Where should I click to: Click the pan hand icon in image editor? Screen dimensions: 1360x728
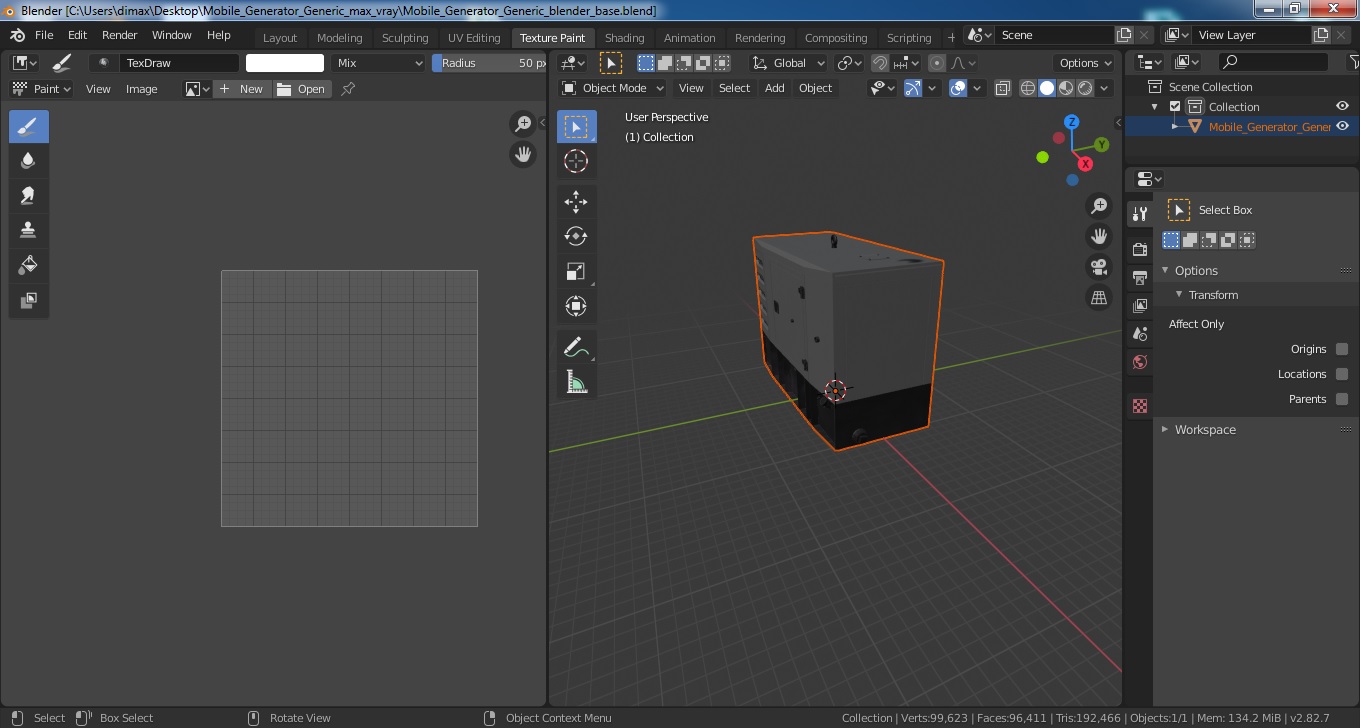[x=523, y=154]
